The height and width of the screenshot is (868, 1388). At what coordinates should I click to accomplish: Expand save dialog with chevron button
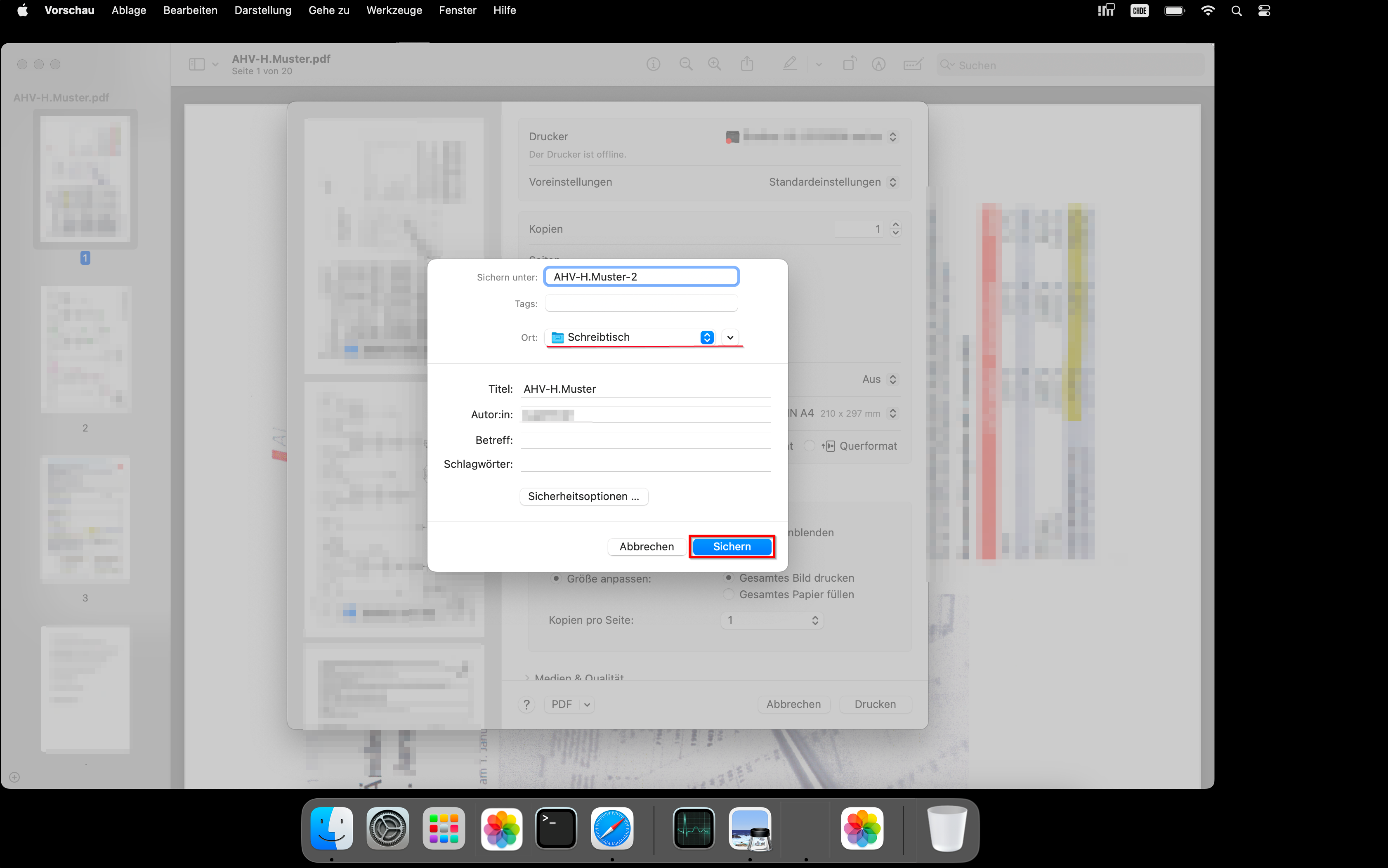(x=729, y=337)
